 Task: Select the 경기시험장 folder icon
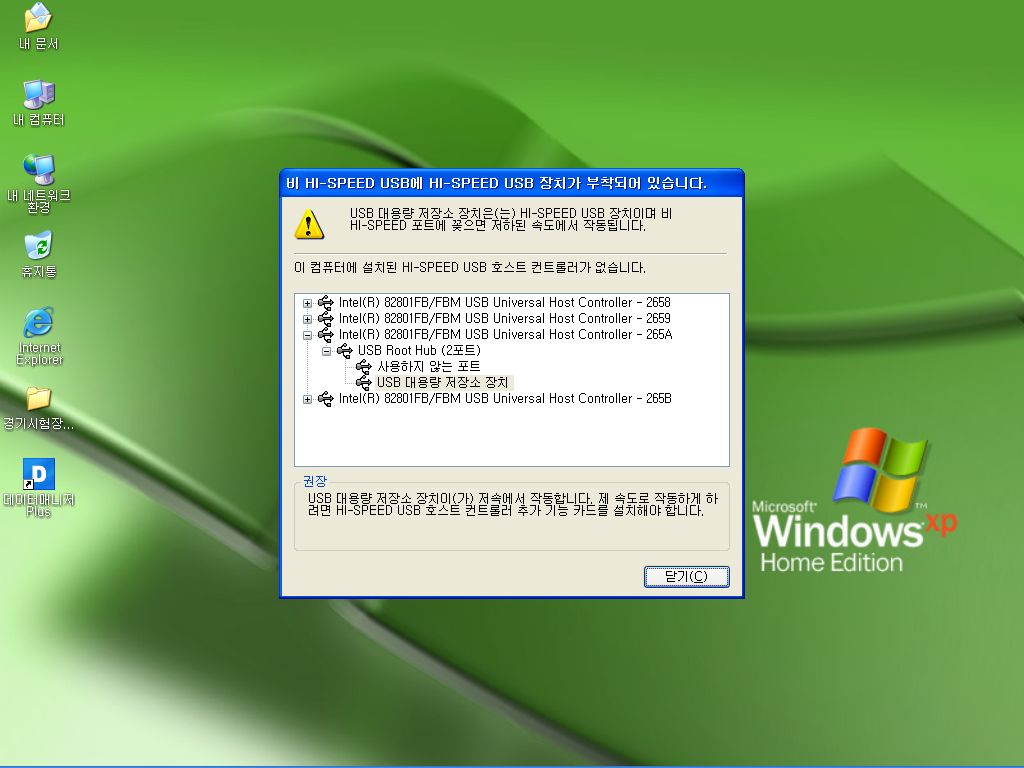point(39,408)
